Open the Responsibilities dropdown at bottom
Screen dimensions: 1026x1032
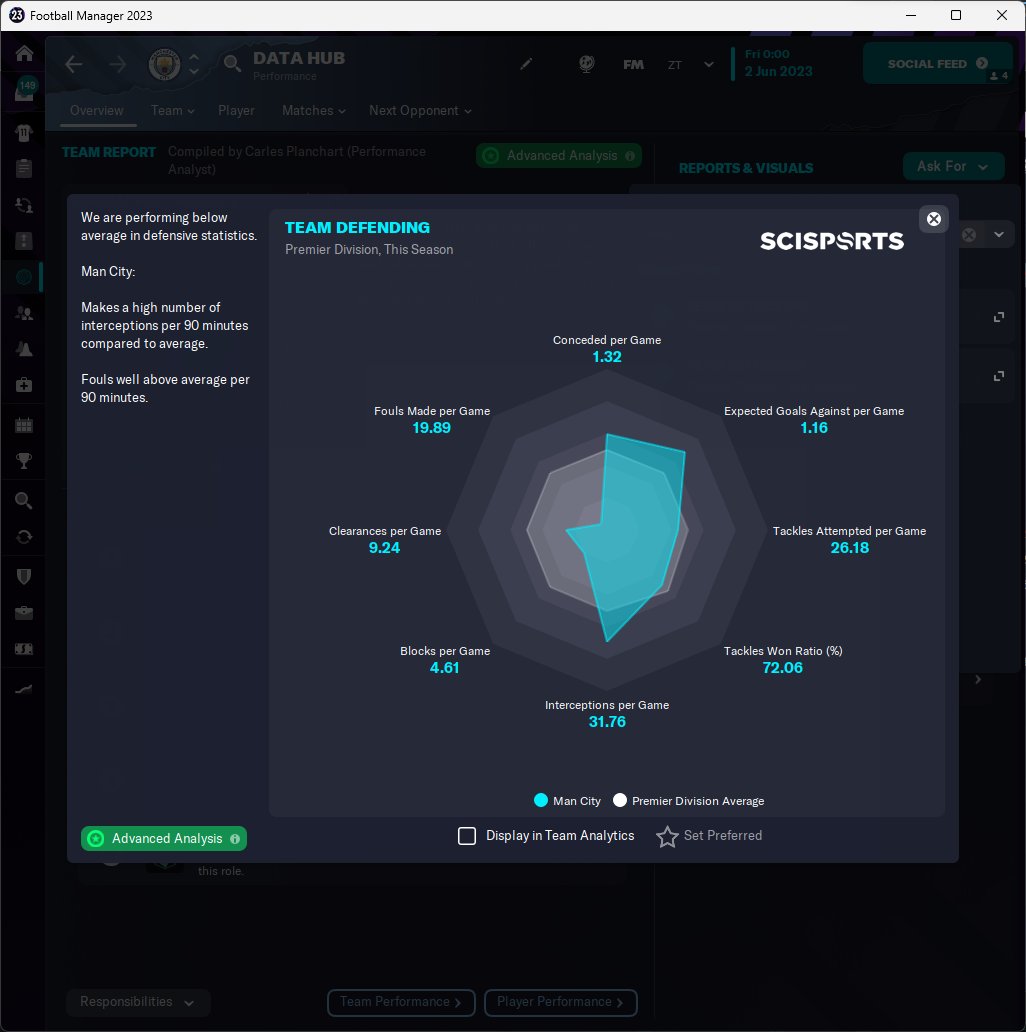click(138, 1002)
